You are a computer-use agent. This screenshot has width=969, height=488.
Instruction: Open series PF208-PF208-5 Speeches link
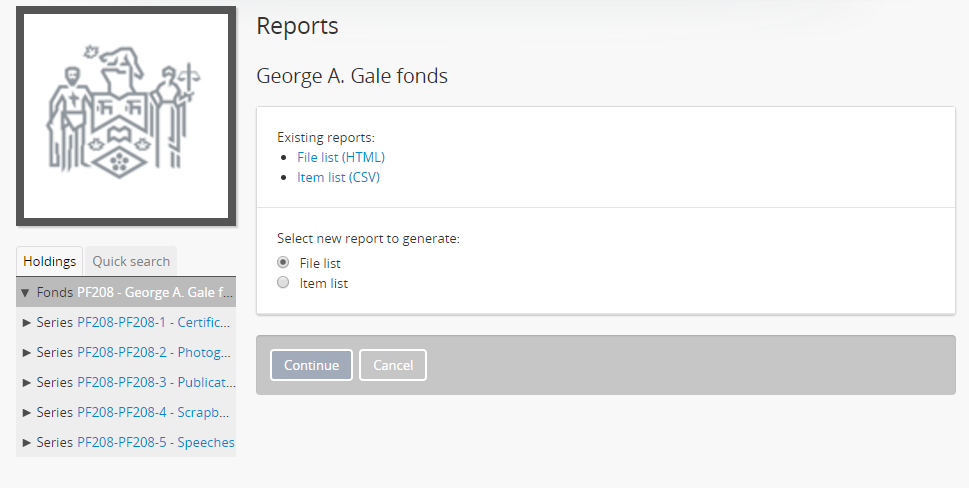(x=155, y=442)
